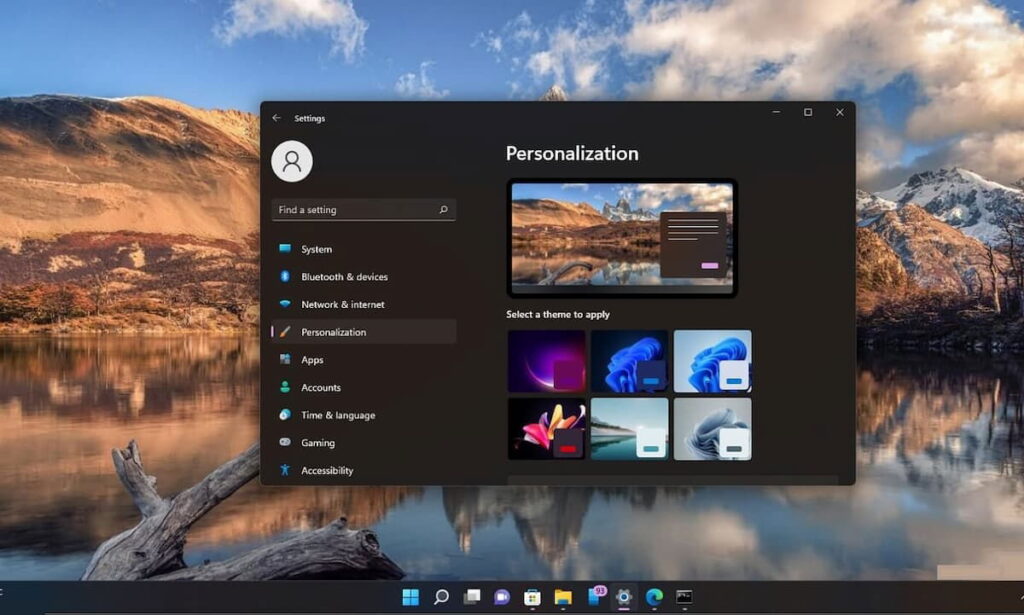
Task: Open the app showing 93 notifications
Action: point(596,597)
